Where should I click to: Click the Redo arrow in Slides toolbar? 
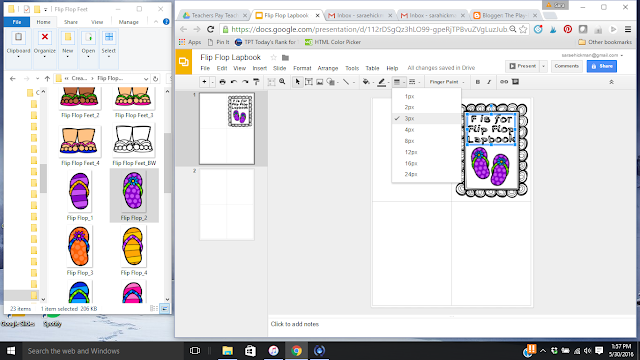pyautogui.click(x=245, y=82)
